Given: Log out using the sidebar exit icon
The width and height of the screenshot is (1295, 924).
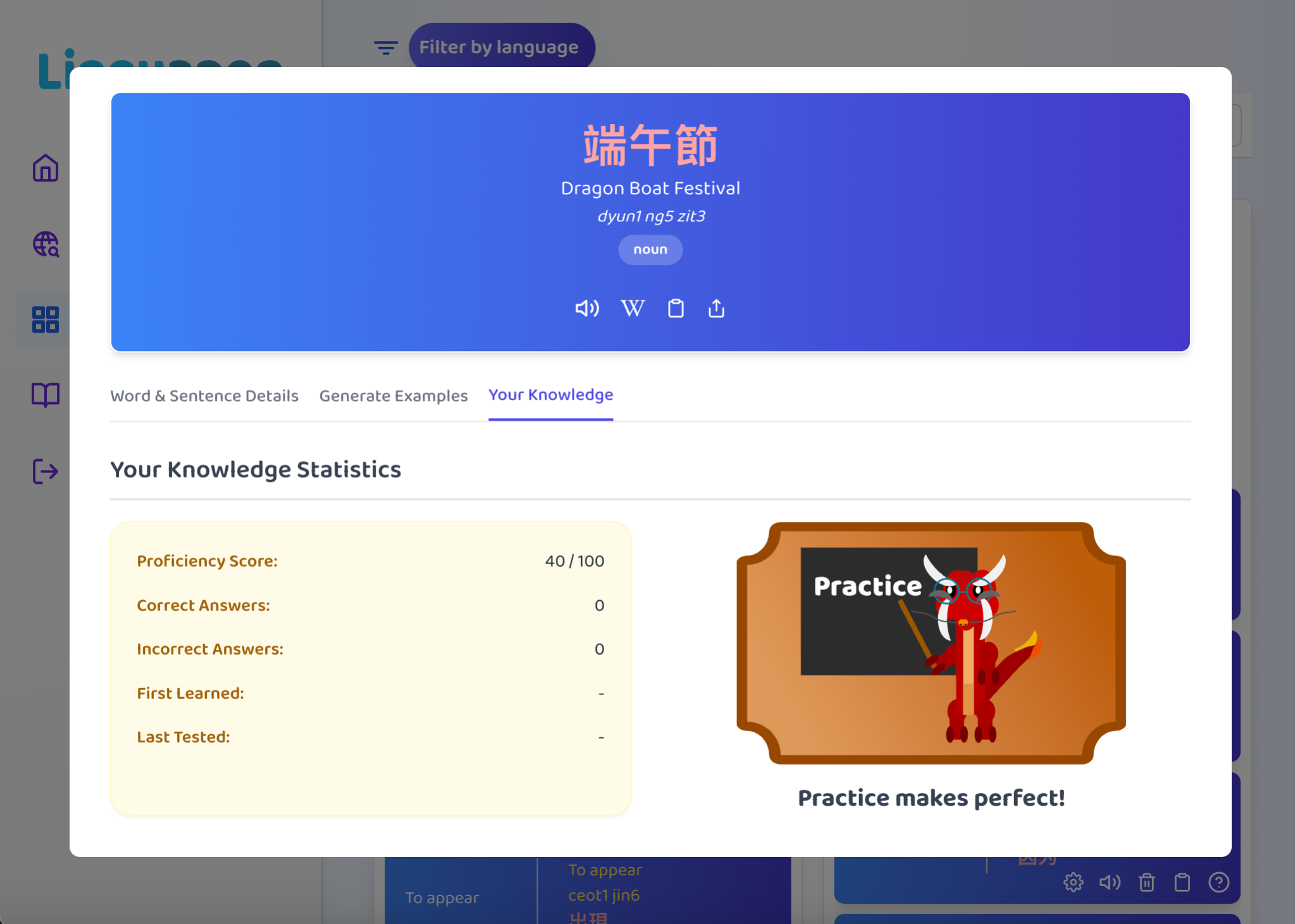Looking at the screenshot, I should tap(44, 471).
